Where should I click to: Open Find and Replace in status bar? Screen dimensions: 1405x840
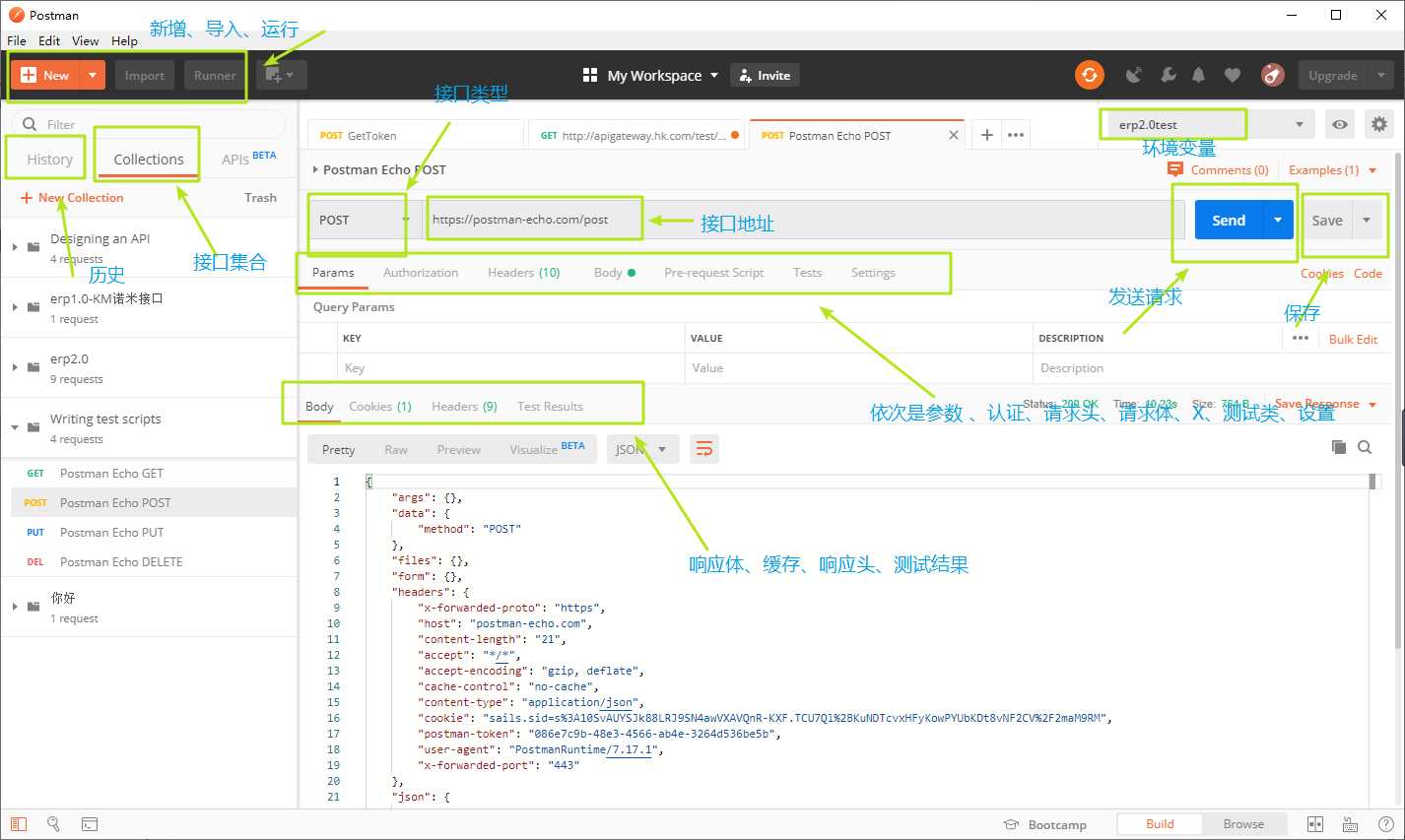coord(53,824)
